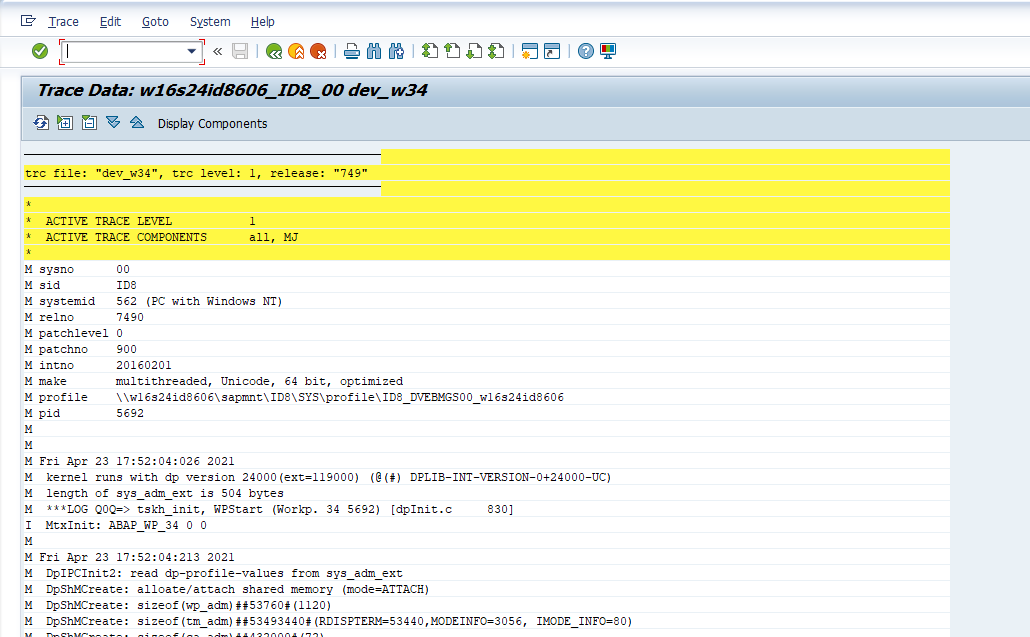Jump down with the double down-arrows icon
Image resolution: width=1030 pixels, height=637 pixels.
pos(113,123)
